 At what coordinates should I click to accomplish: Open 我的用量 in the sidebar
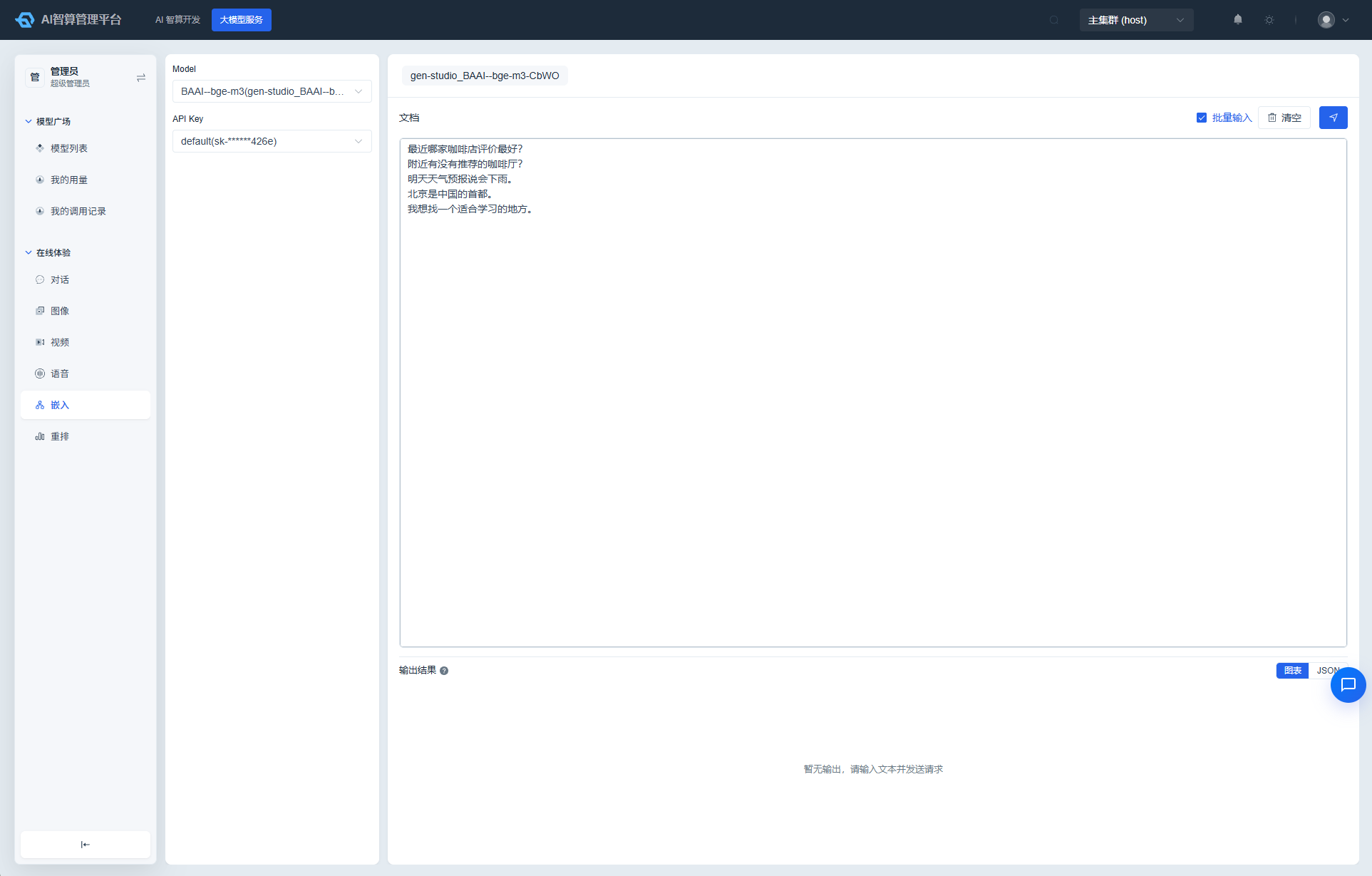click(86, 180)
